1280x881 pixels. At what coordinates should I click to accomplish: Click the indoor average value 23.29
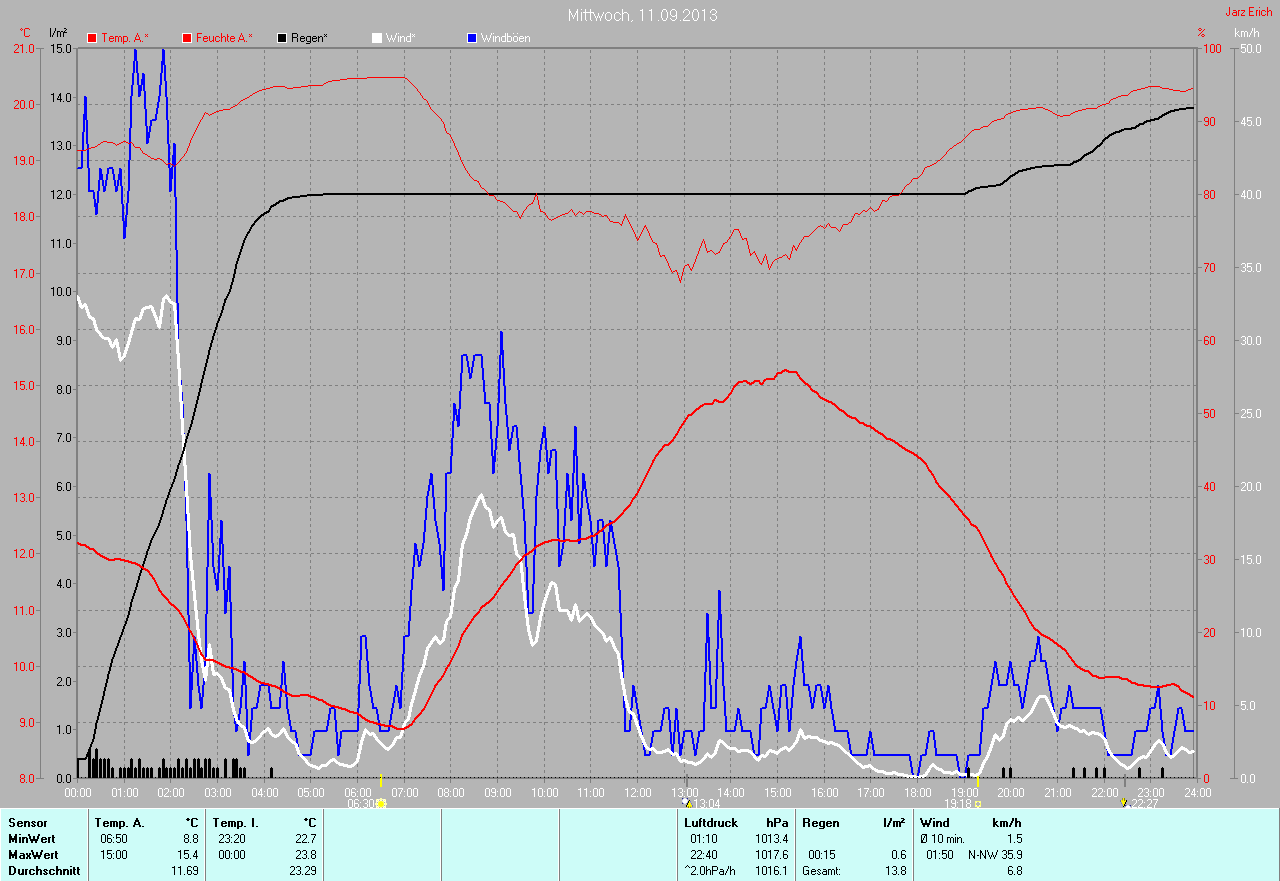[303, 871]
